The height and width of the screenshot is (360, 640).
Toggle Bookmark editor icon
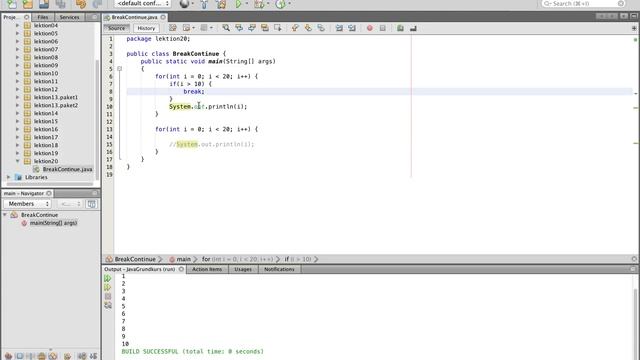pos(321,28)
